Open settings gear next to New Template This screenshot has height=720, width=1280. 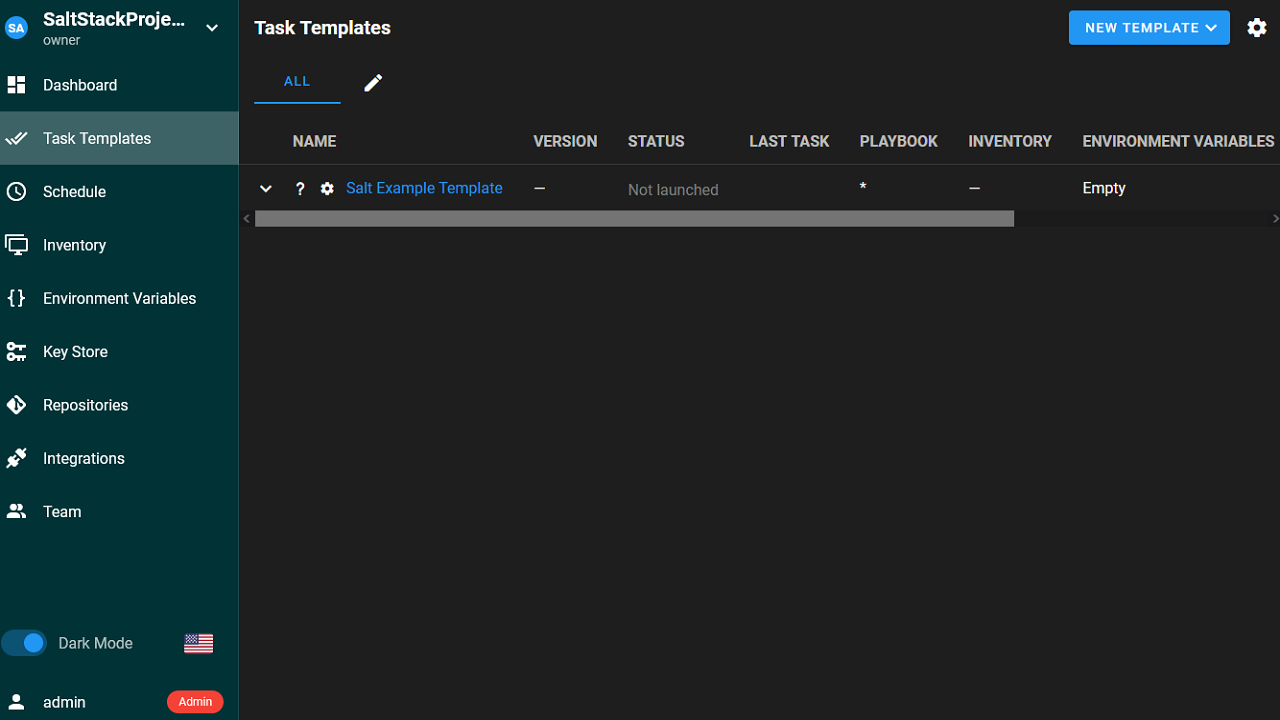point(1257,28)
